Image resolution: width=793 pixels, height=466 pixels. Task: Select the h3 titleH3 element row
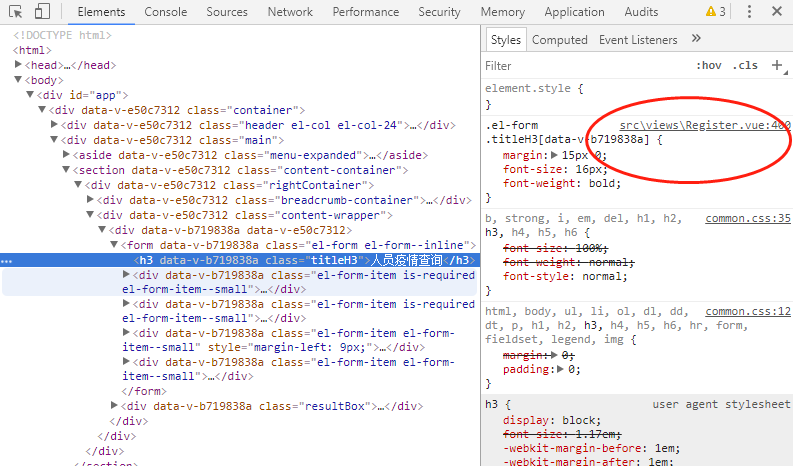click(240, 260)
